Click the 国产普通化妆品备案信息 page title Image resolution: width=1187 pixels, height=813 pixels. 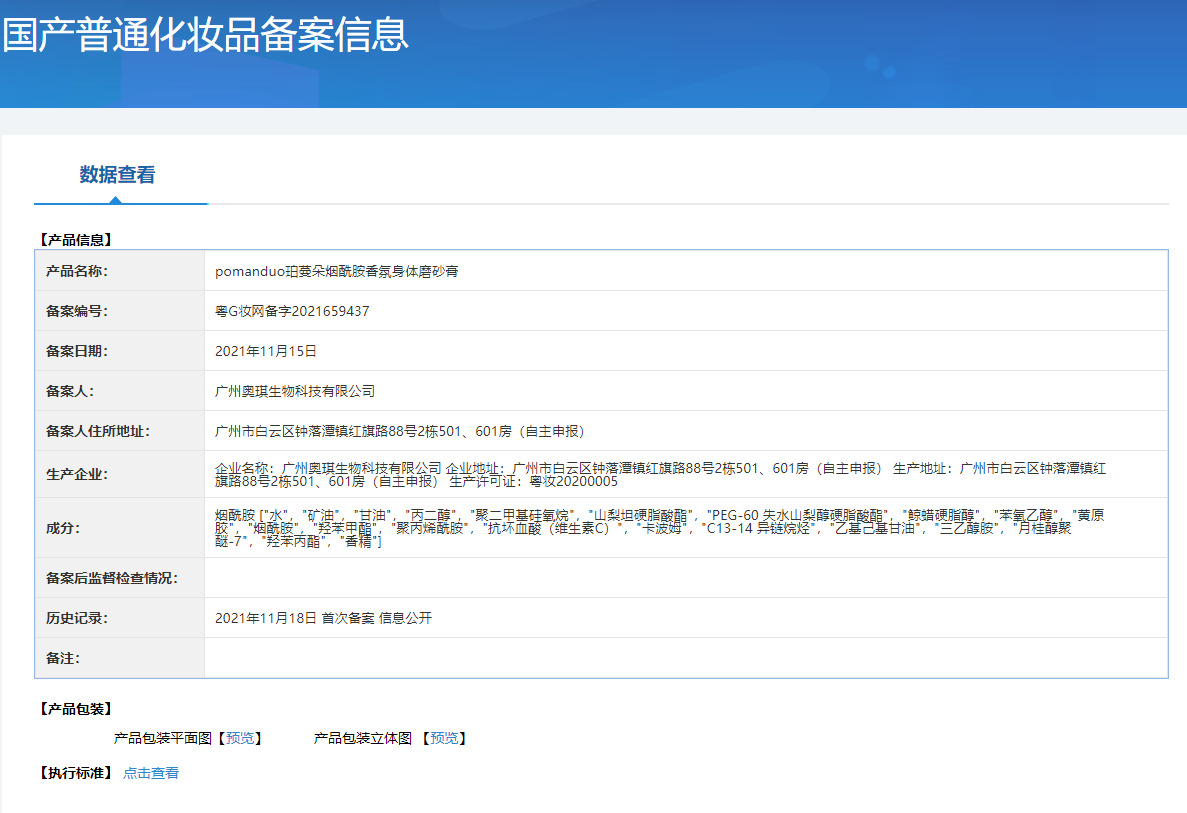pyautogui.click(x=206, y=35)
